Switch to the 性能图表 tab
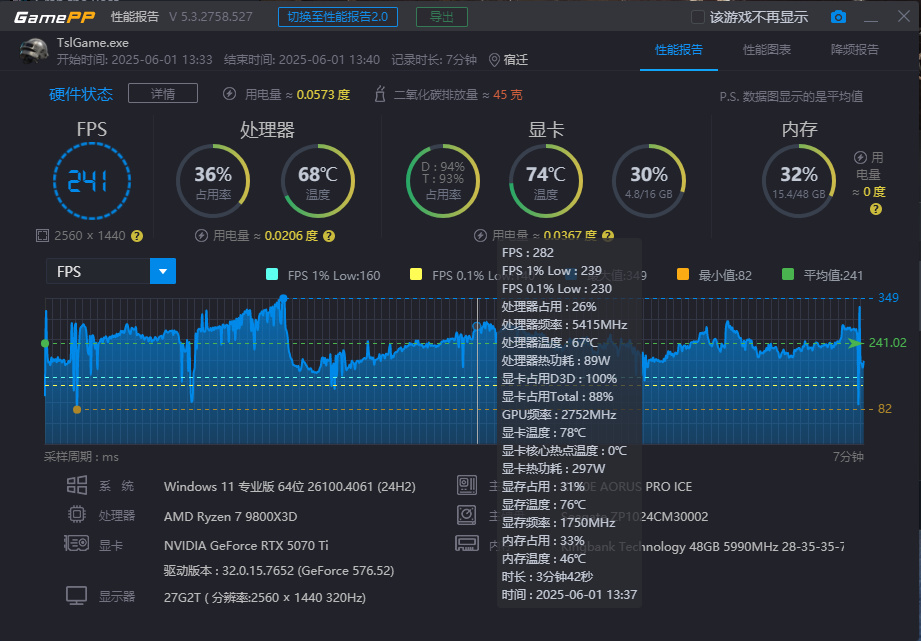Viewport: 921px width, 641px height. click(767, 50)
